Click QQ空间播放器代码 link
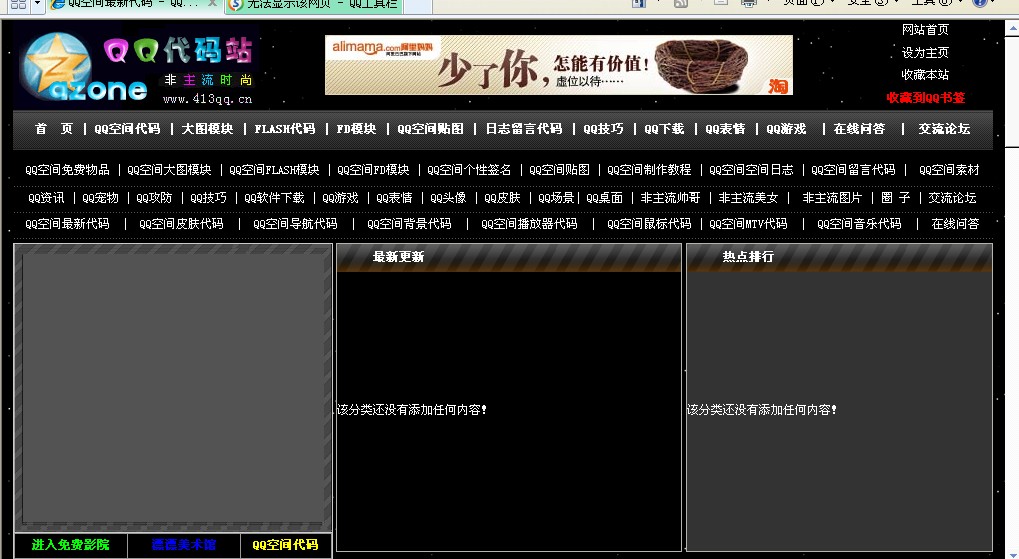The height and width of the screenshot is (559, 1019). point(529,224)
